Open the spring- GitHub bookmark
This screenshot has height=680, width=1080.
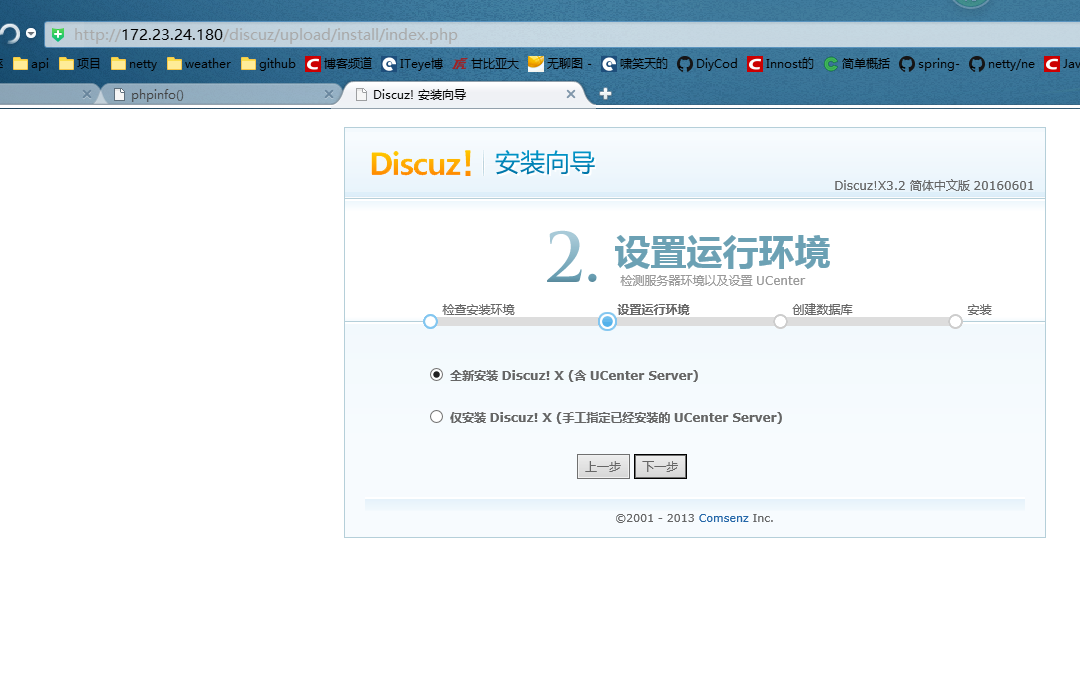[929, 64]
